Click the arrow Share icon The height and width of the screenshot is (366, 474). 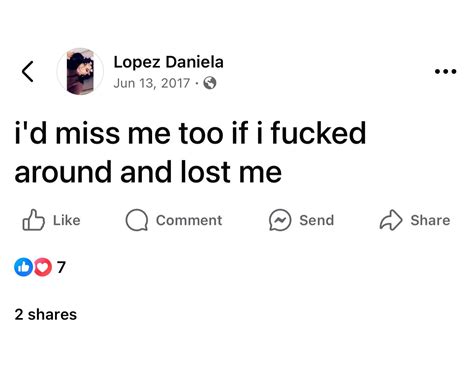391,220
